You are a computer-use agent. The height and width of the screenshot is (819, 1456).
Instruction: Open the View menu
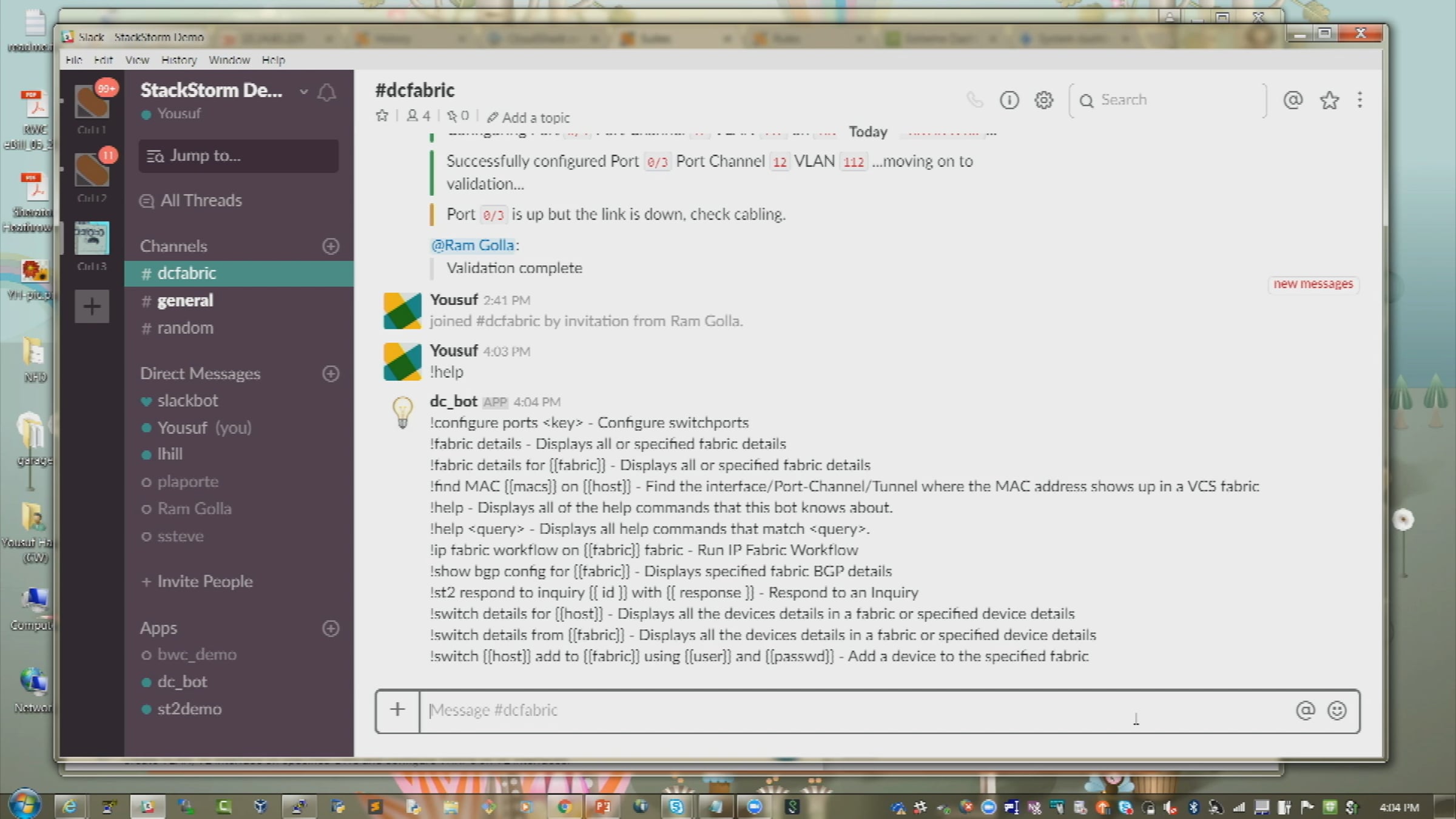[x=137, y=60]
